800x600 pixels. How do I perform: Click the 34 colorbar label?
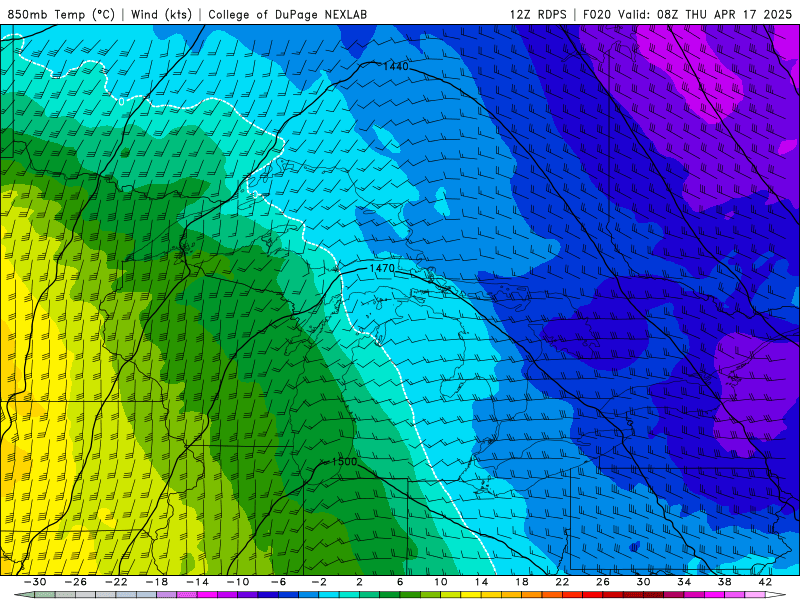pyautogui.click(x=684, y=582)
